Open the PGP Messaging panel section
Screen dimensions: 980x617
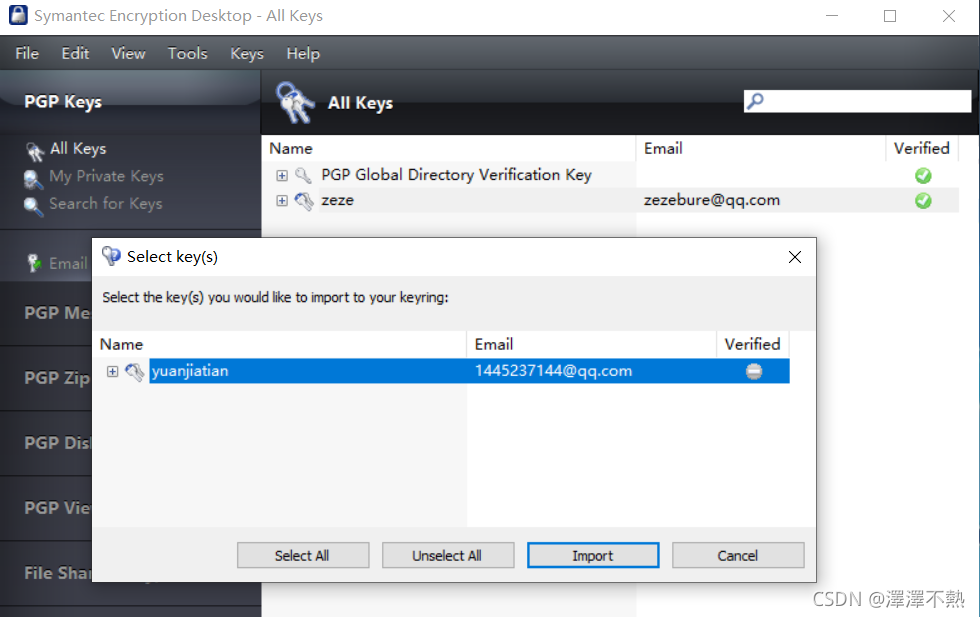[x=58, y=313]
